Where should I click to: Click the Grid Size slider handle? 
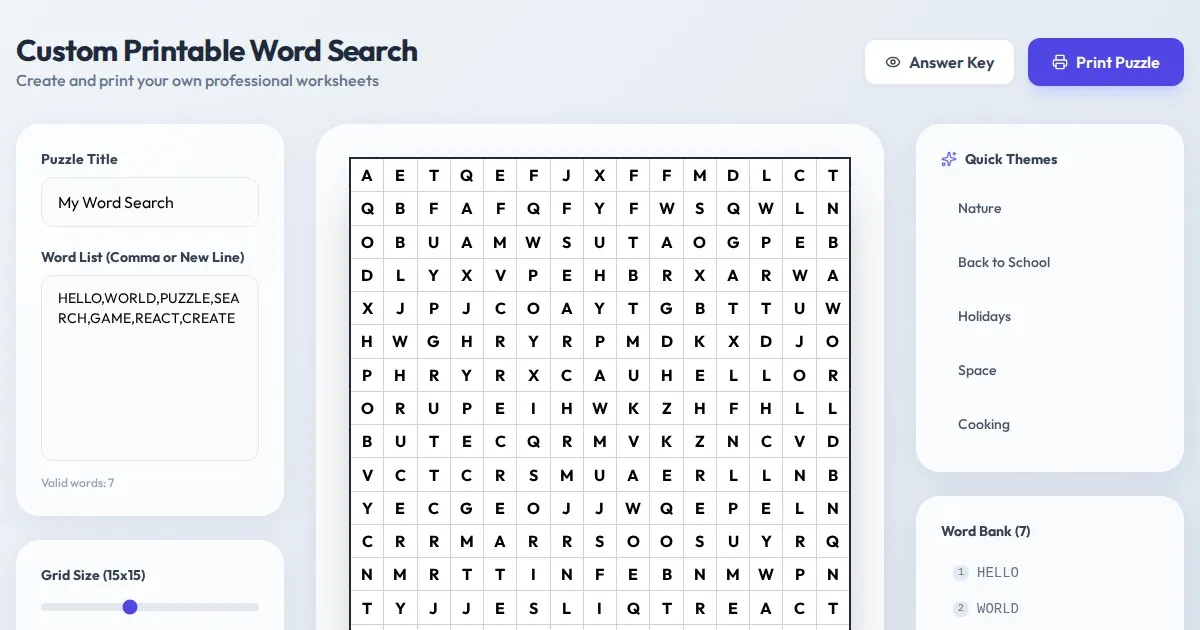pos(130,607)
